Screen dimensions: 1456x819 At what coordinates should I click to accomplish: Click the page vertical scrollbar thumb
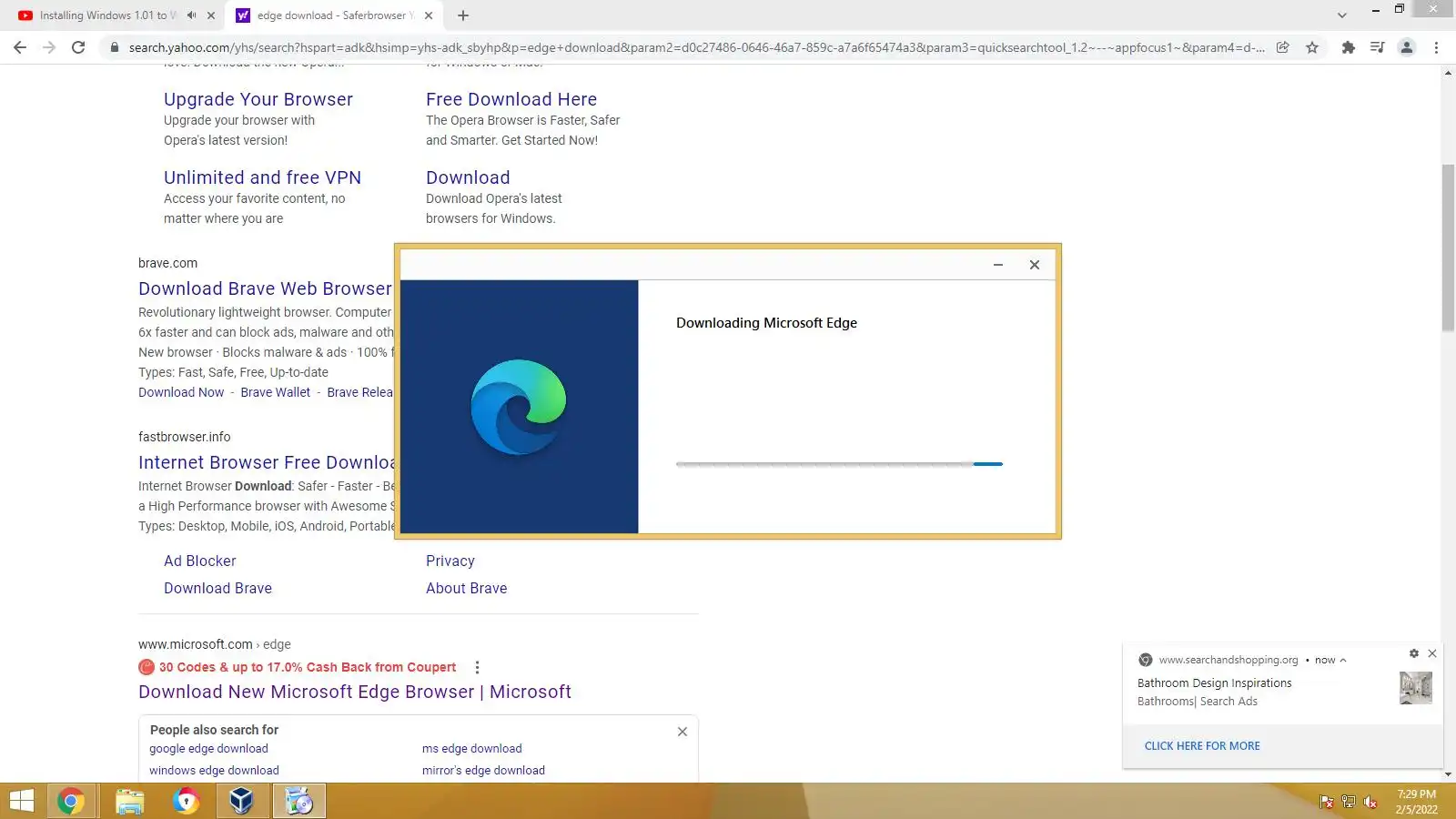[x=1448, y=248]
